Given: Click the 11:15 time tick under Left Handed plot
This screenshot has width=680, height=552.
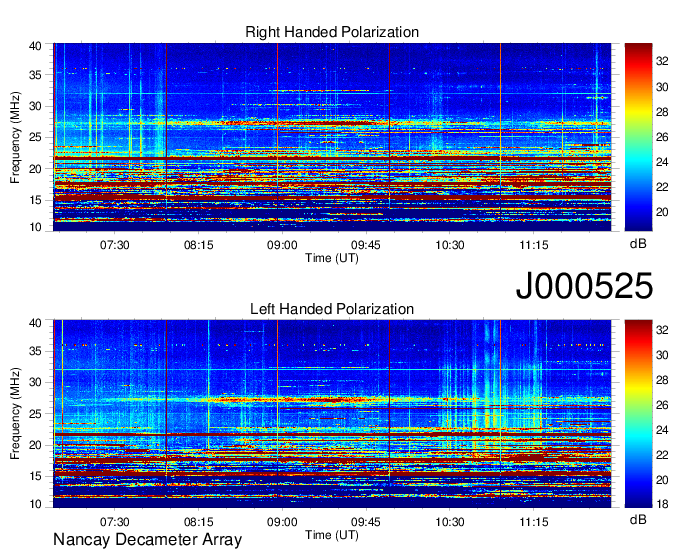Looking at the screenshot, I should (x=534, y=522).
